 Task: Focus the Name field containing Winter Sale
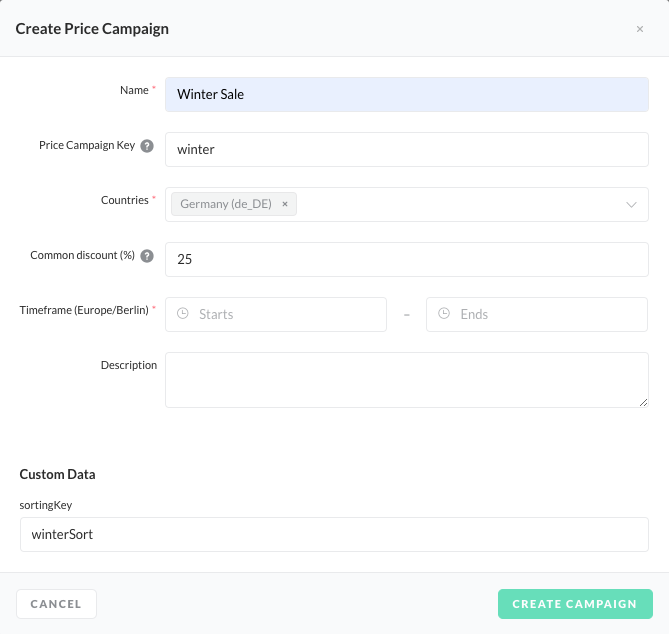click(x=406, y=95)
